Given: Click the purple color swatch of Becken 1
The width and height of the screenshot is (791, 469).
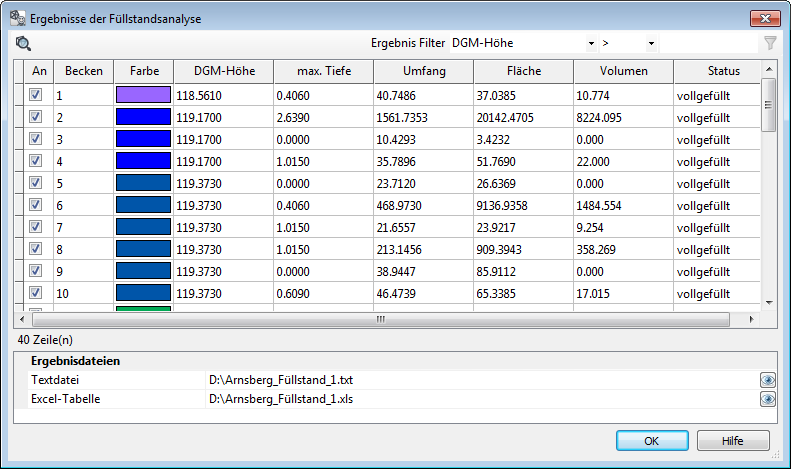Looking at the screenshot, I should click(x=144, y=95).
